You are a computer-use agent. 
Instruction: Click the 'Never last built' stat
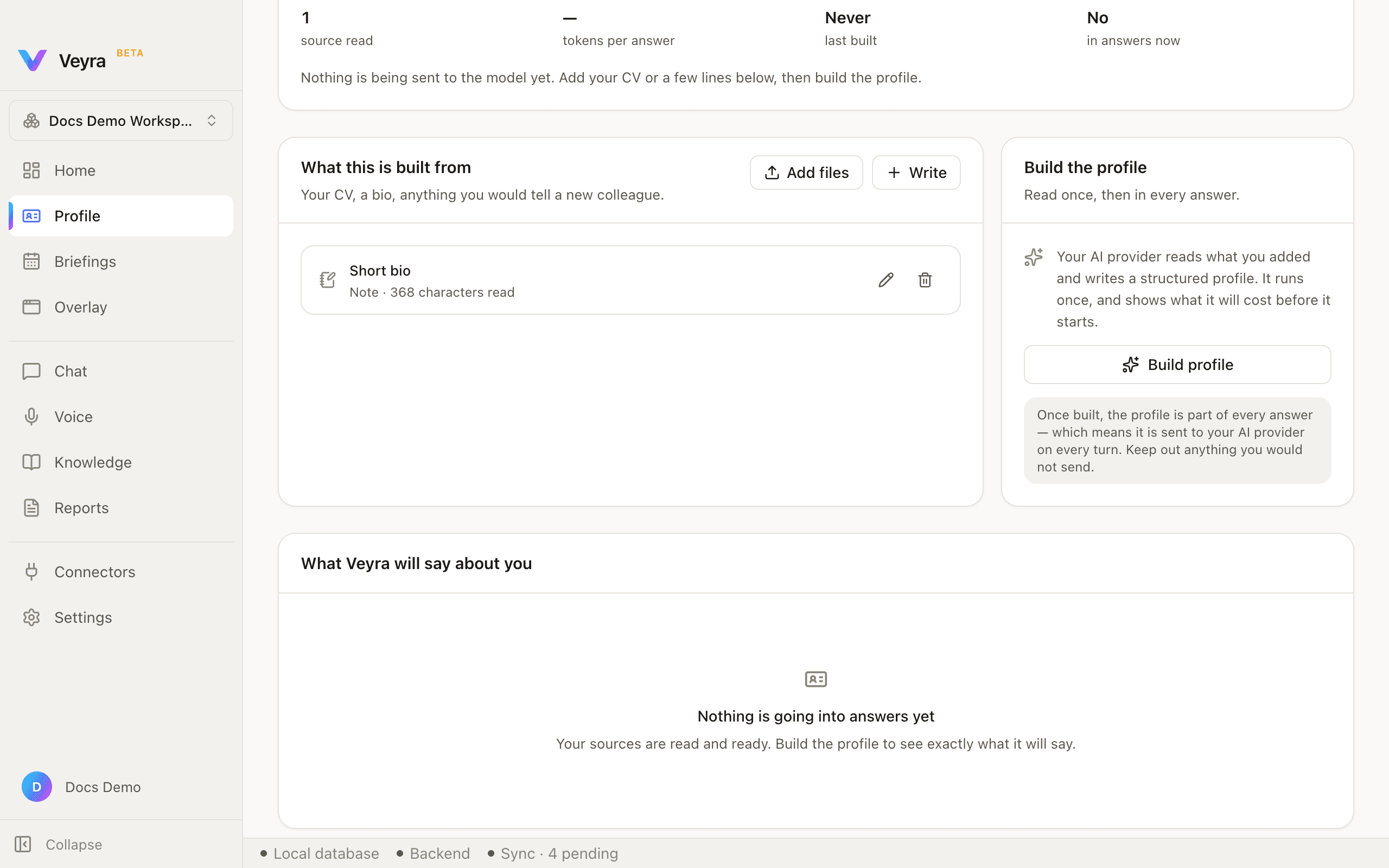(x=851, y=29)
